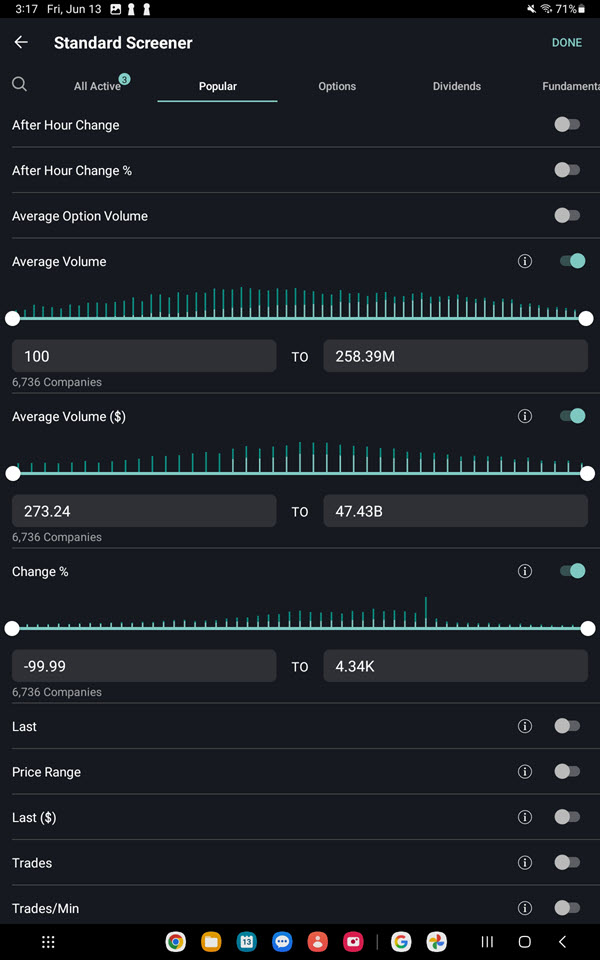Click the Average Volume ($) left slider handle

(12, 473)
